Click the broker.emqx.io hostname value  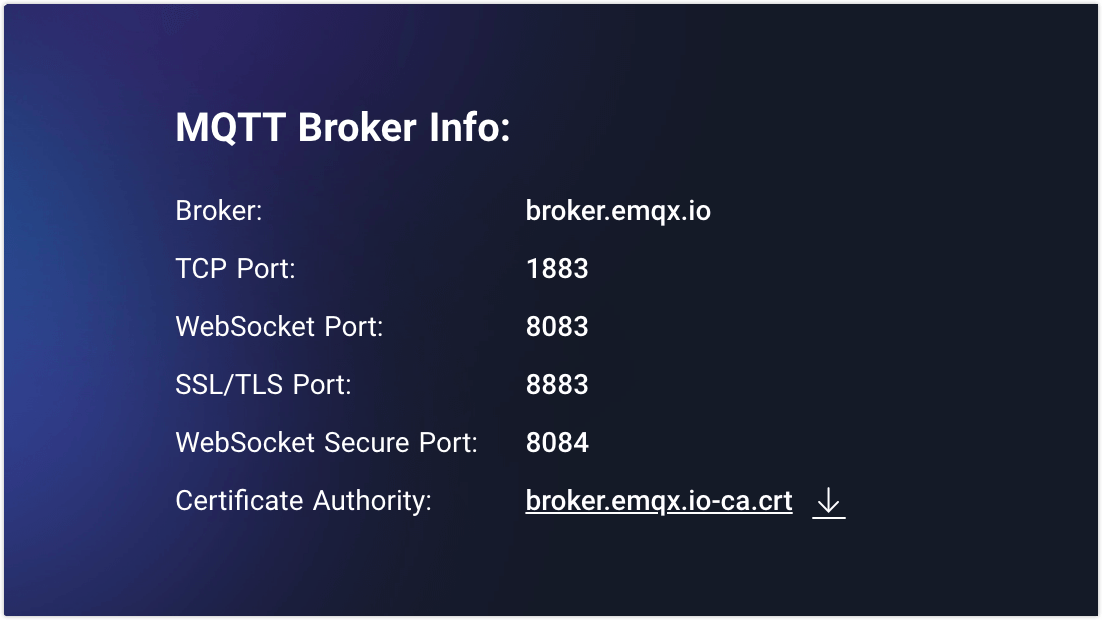618,211
